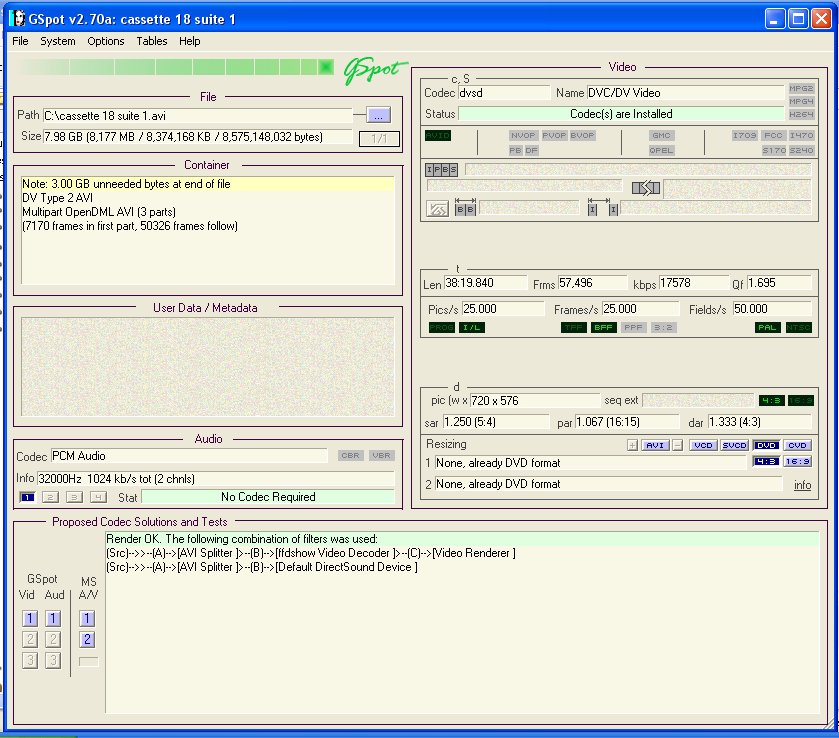Screen dimensions: 839x738
Task: Click the green 4:3 indicator beside seq ext
Action: tap(772, 400)
